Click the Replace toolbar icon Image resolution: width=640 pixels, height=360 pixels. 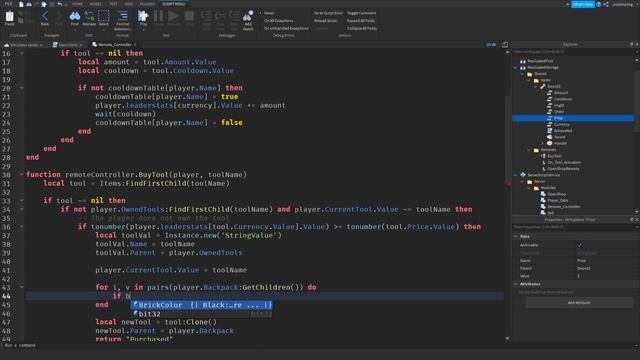[x=89, y=16]
